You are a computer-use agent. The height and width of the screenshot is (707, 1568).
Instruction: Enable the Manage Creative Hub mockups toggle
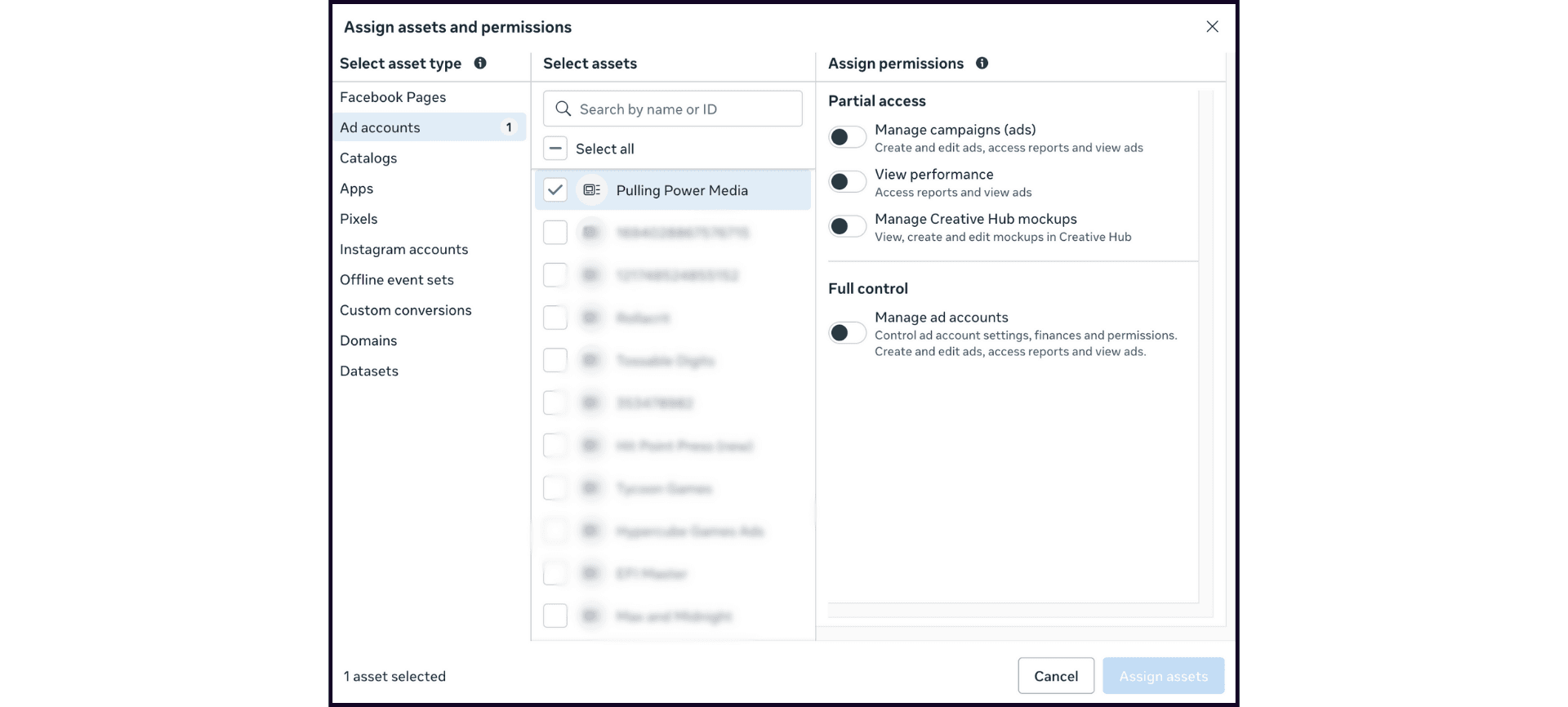pyautogui.click(x=847, y=225)
